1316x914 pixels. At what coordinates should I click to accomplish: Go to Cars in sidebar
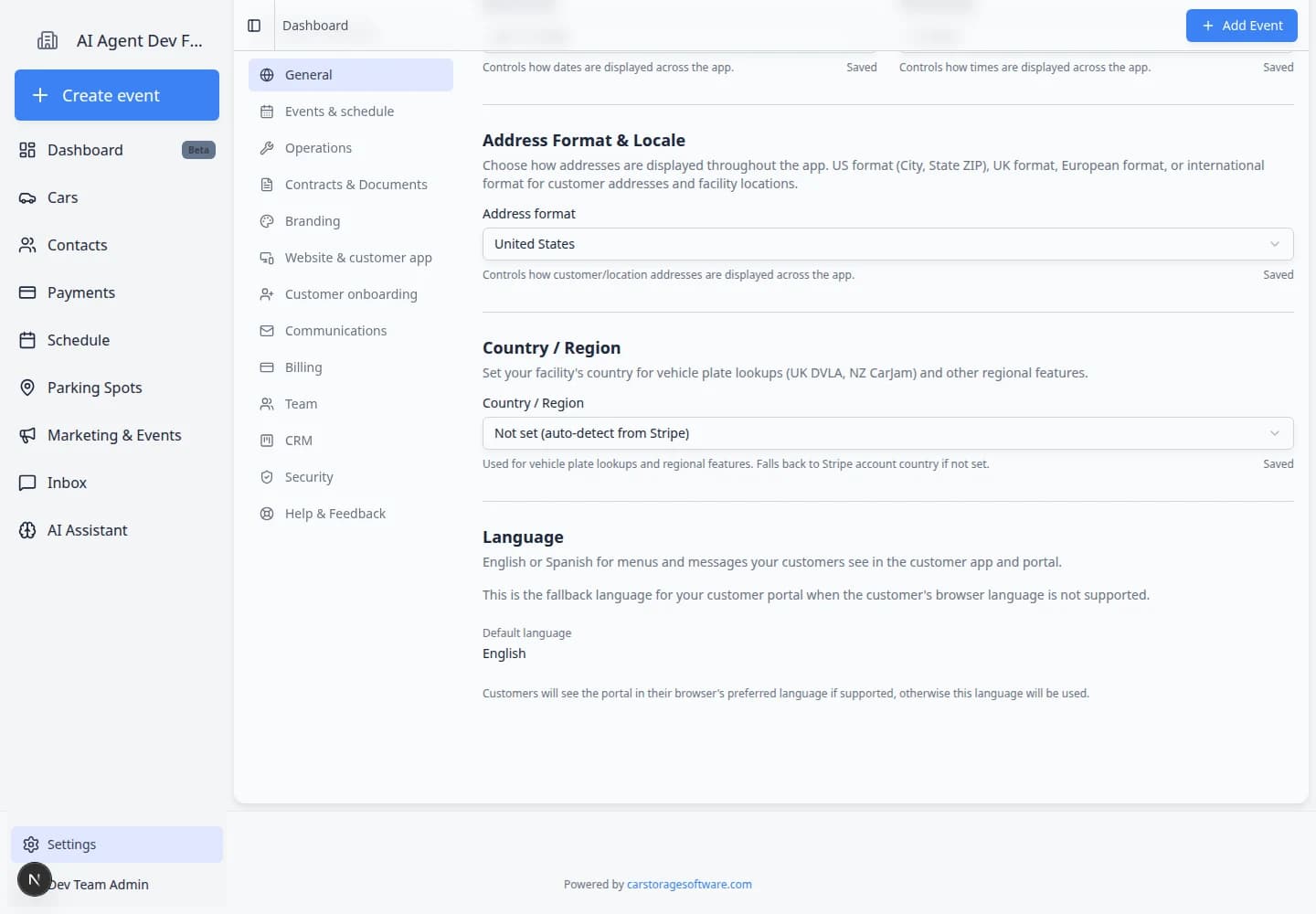[x=117, y=197]
